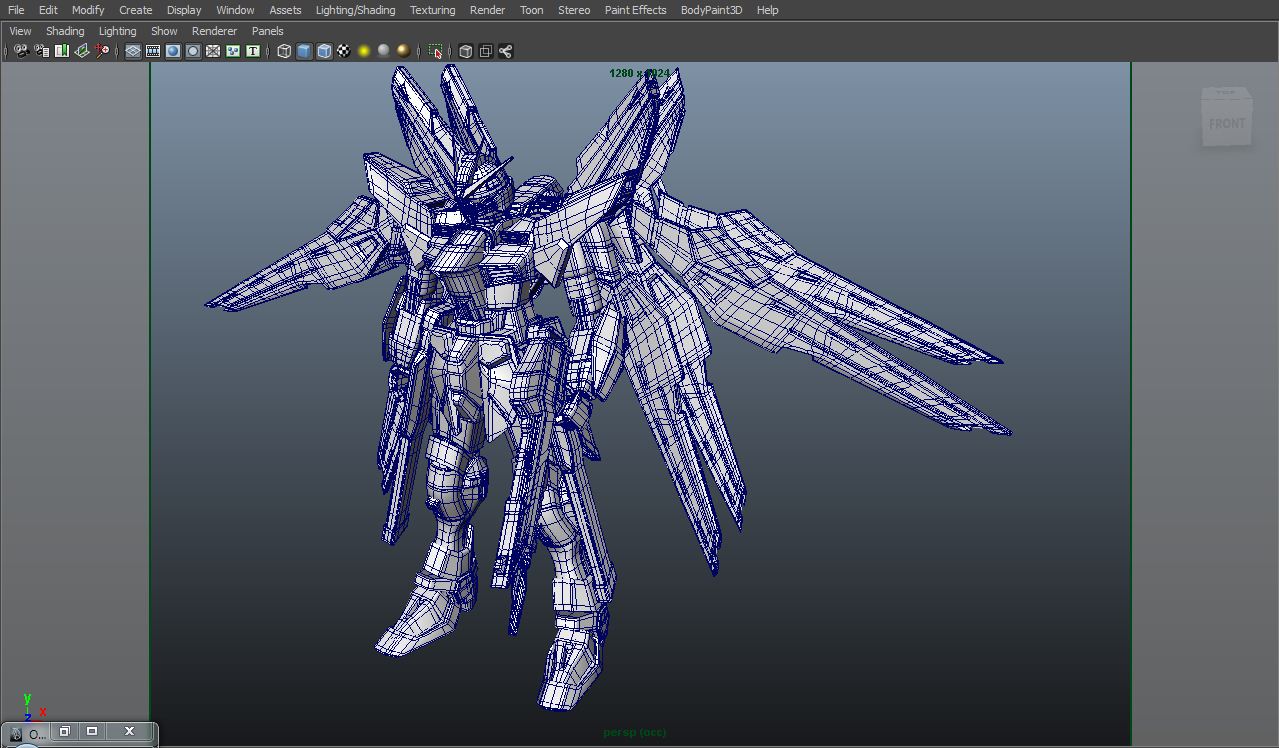Open the Stereo menu
Screen dimensions: 1279x748
click(574, 10)
